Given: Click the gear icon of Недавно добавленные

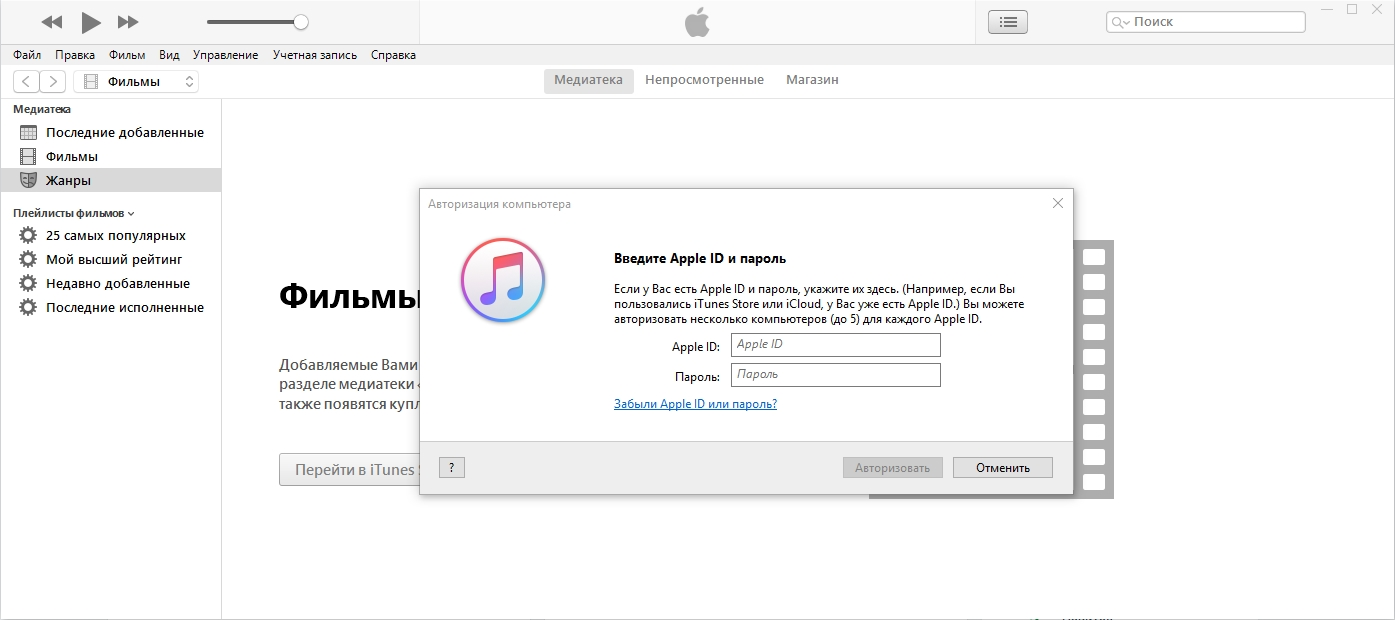Looking at the screenshot, I should tap(28, 284).
